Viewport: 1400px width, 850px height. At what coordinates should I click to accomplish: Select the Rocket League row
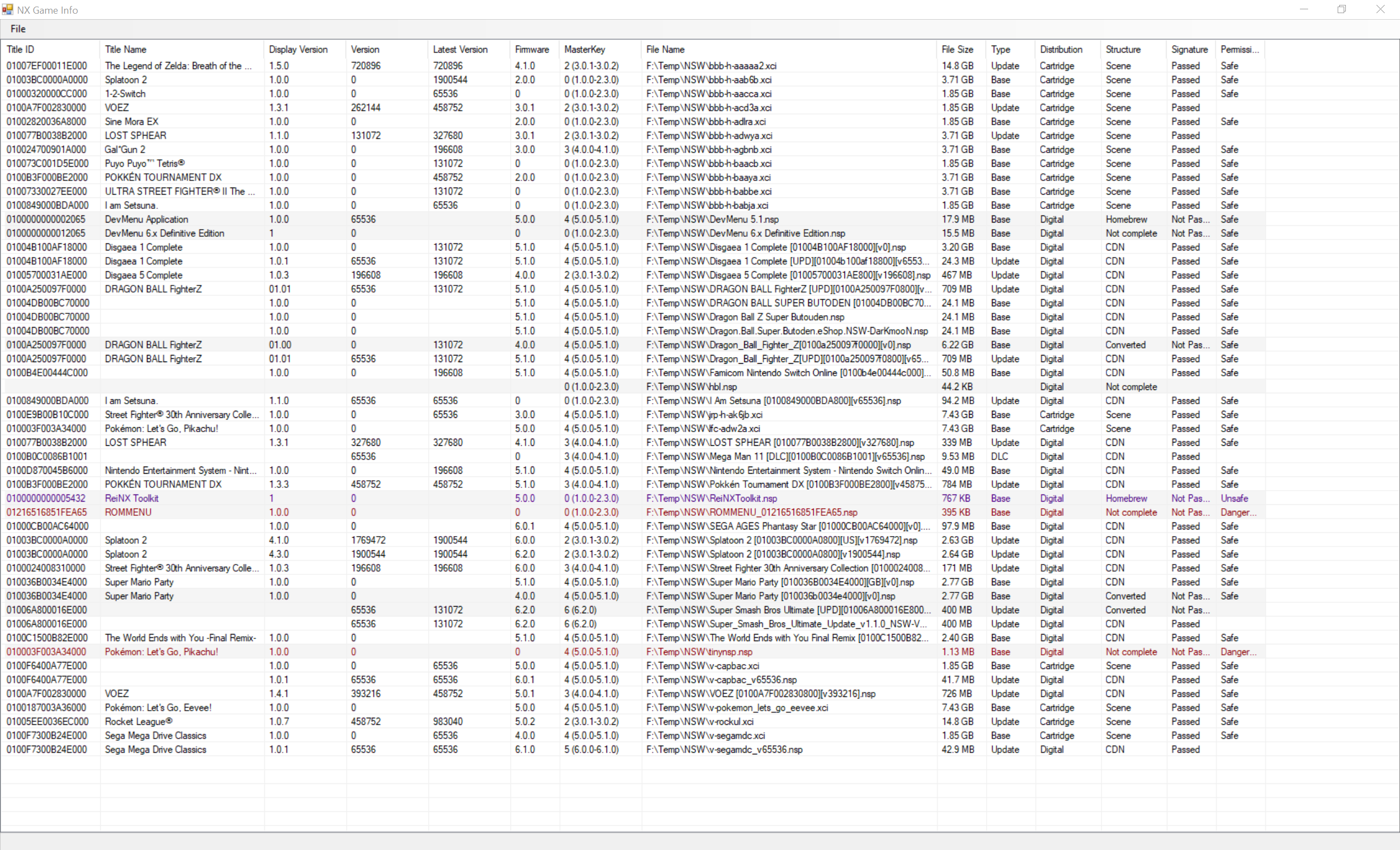pos(138,721)
